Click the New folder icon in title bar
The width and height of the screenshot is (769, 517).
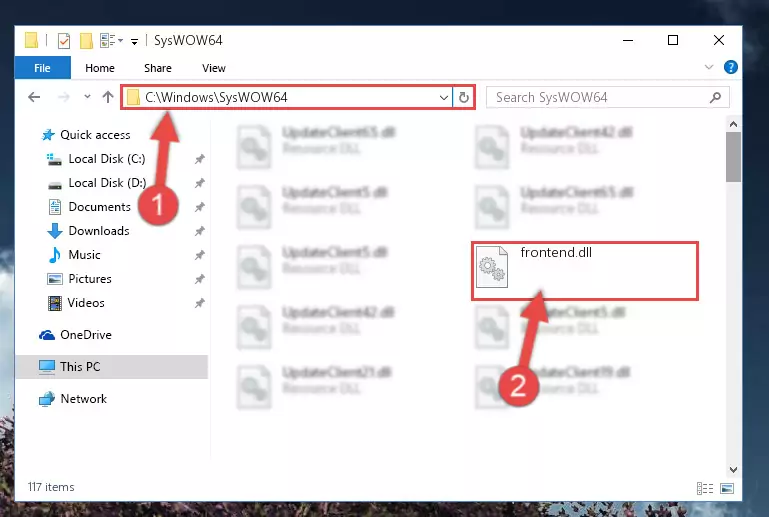tap(86, 41)
